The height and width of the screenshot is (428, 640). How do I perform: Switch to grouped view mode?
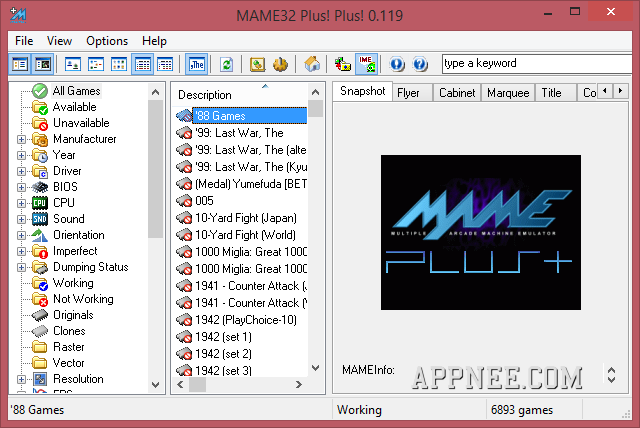pos(165,64)
